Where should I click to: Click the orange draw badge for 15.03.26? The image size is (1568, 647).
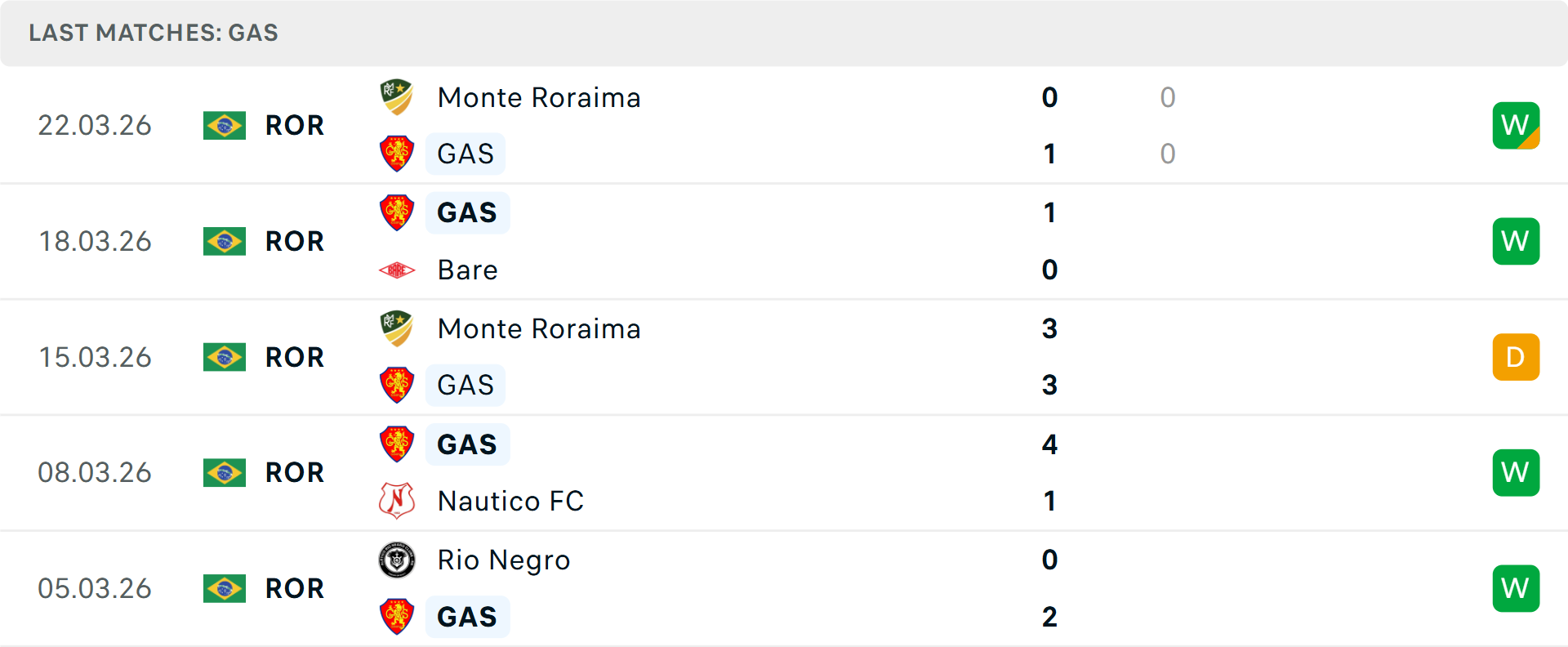(x=1516, y=357)
